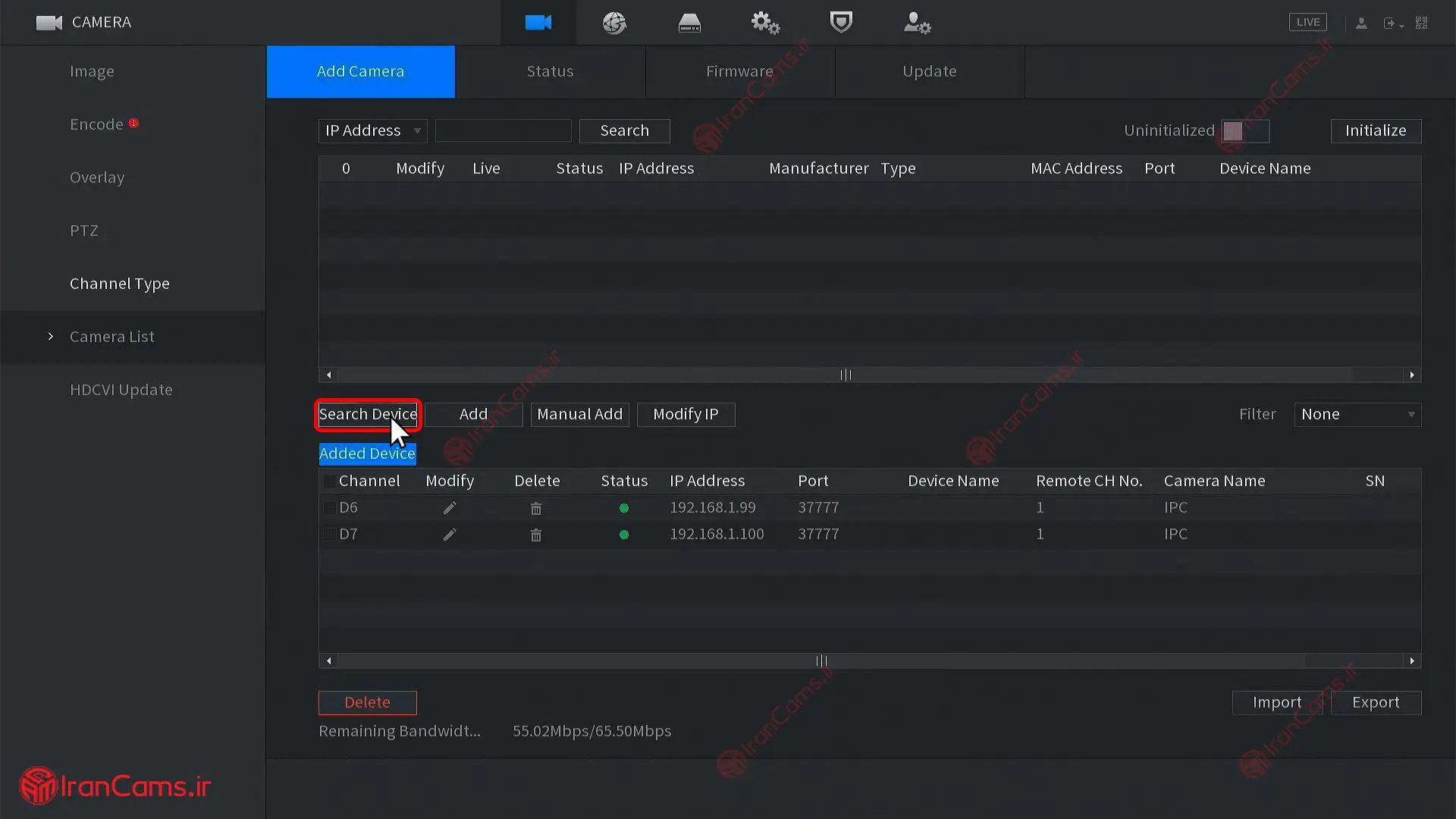Switch to the Add Camera tab
Screen dimensions: 1456x819
coord(361,71)
